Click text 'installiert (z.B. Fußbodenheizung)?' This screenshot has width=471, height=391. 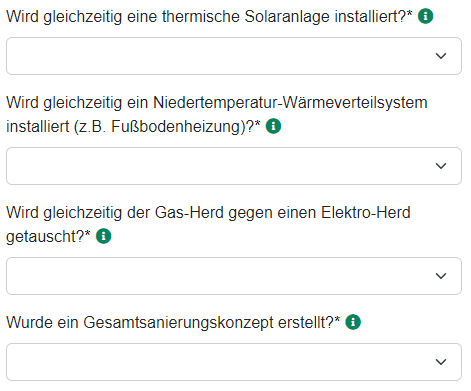click(x=131, y=127)
